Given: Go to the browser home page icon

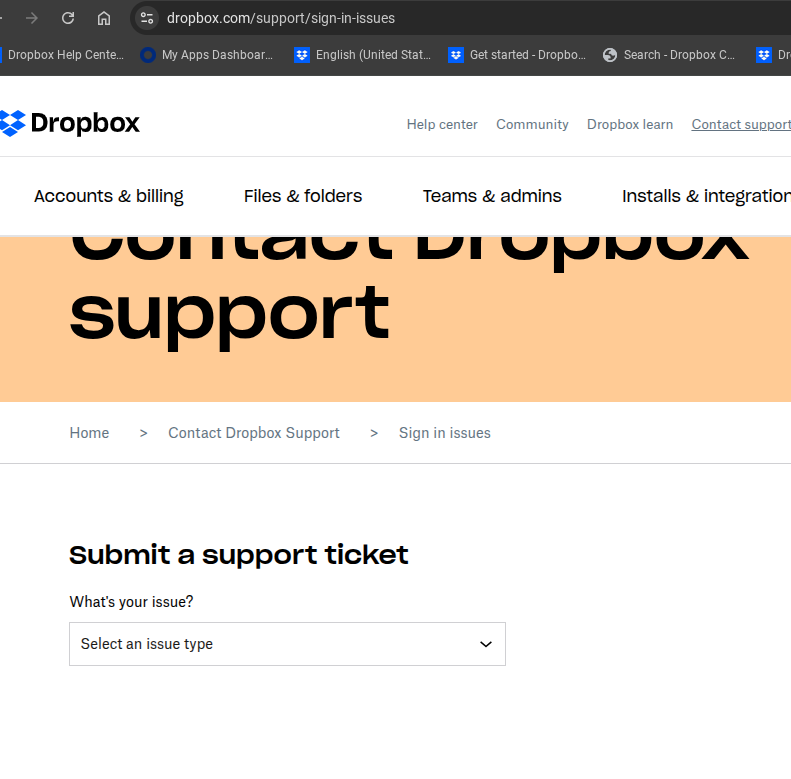Looking at the screenshot, I should [x=104, y=18].
